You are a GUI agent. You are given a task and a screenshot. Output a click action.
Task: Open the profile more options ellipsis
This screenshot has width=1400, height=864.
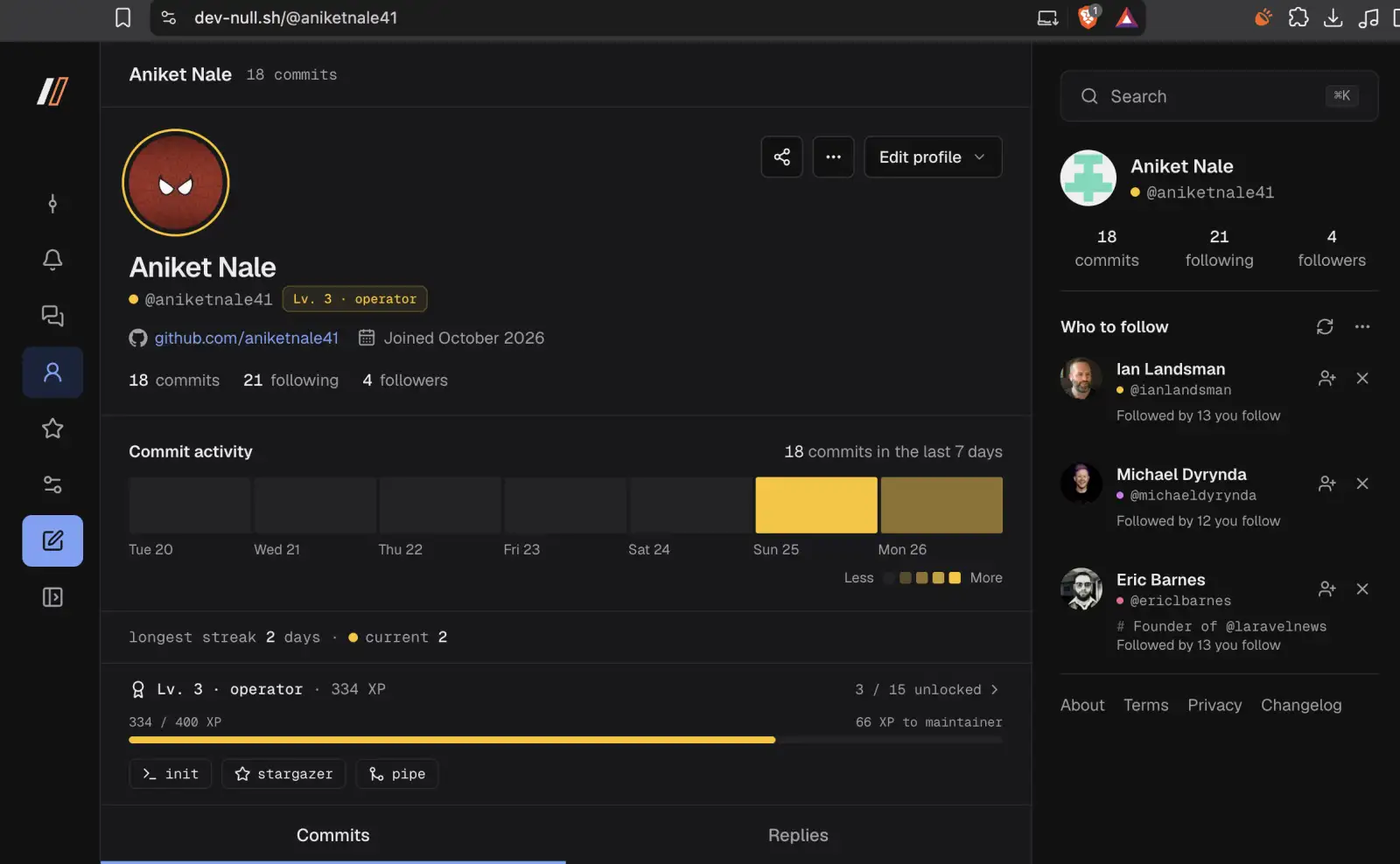tap(833, 157)
